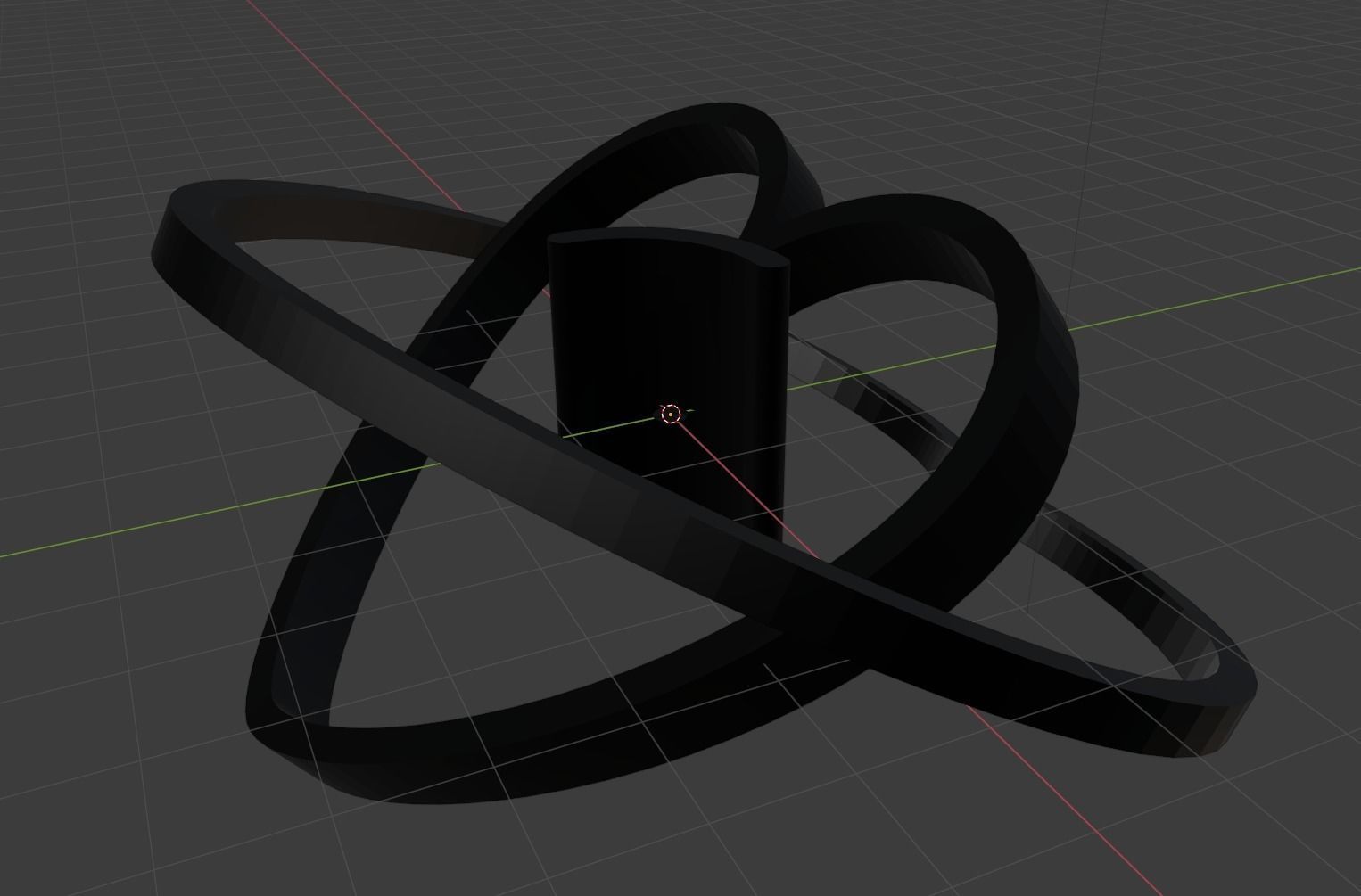The height and width of the screenshot is (896, 1361).
Task: Click the 3D cursor at the scene origin
Action: 671,414
